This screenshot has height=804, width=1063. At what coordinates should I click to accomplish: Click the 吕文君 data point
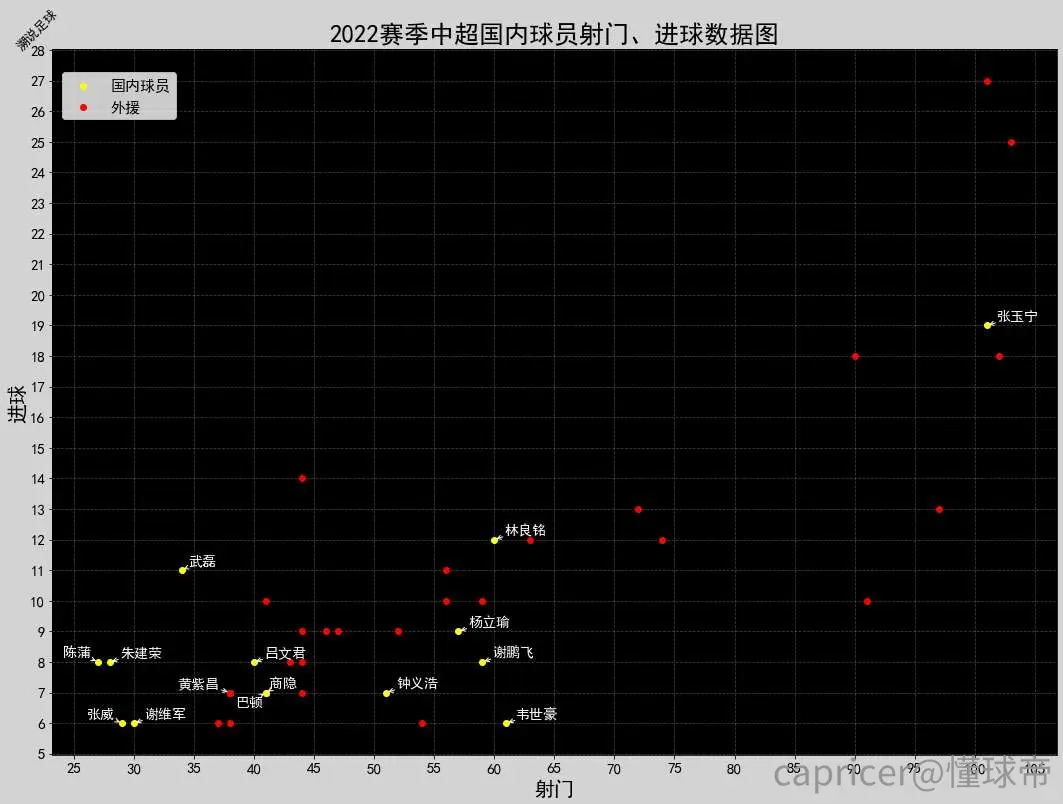click(254, 662)
